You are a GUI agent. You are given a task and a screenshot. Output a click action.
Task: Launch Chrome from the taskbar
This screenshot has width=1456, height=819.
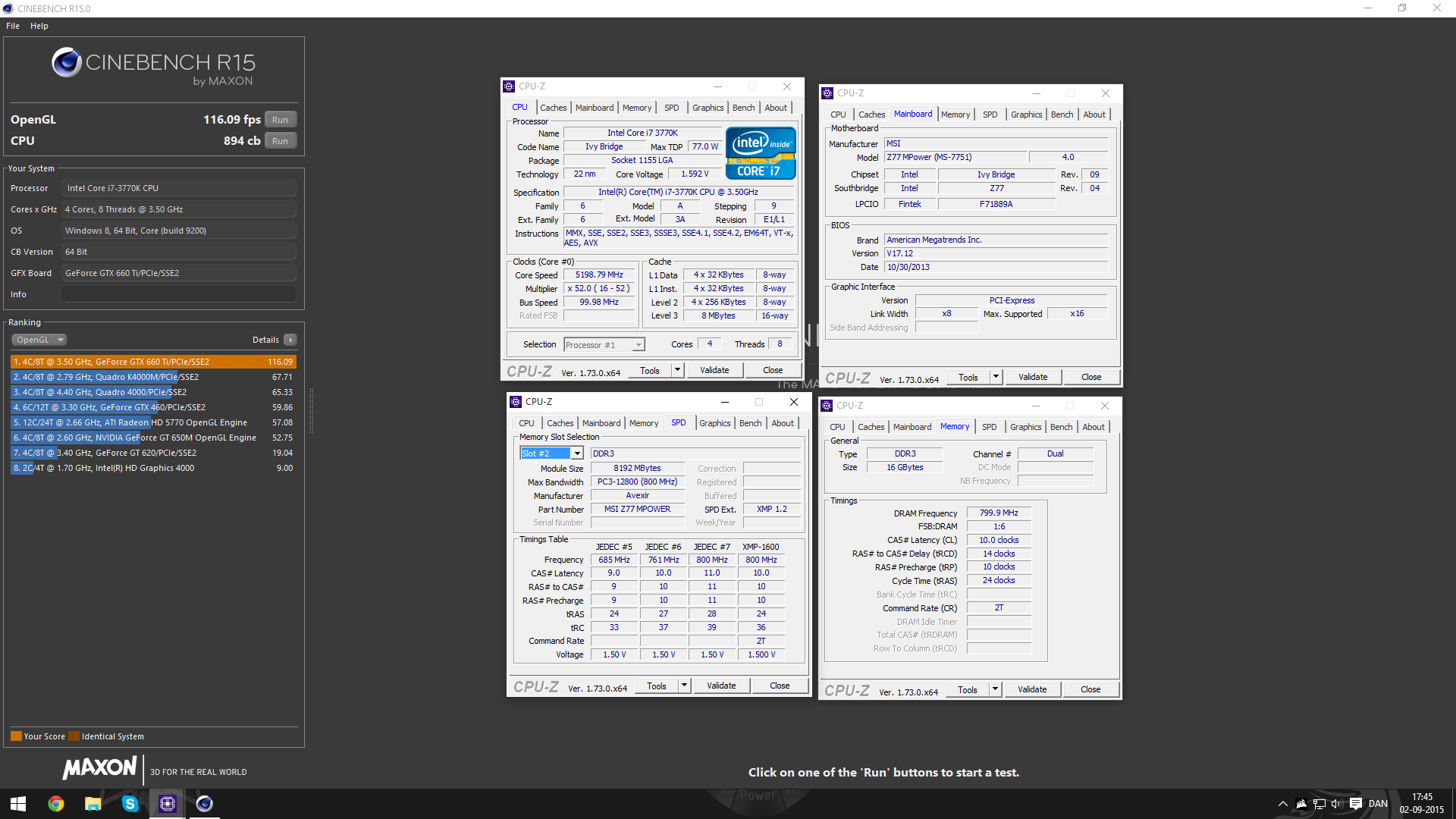(x=56, y=804)
